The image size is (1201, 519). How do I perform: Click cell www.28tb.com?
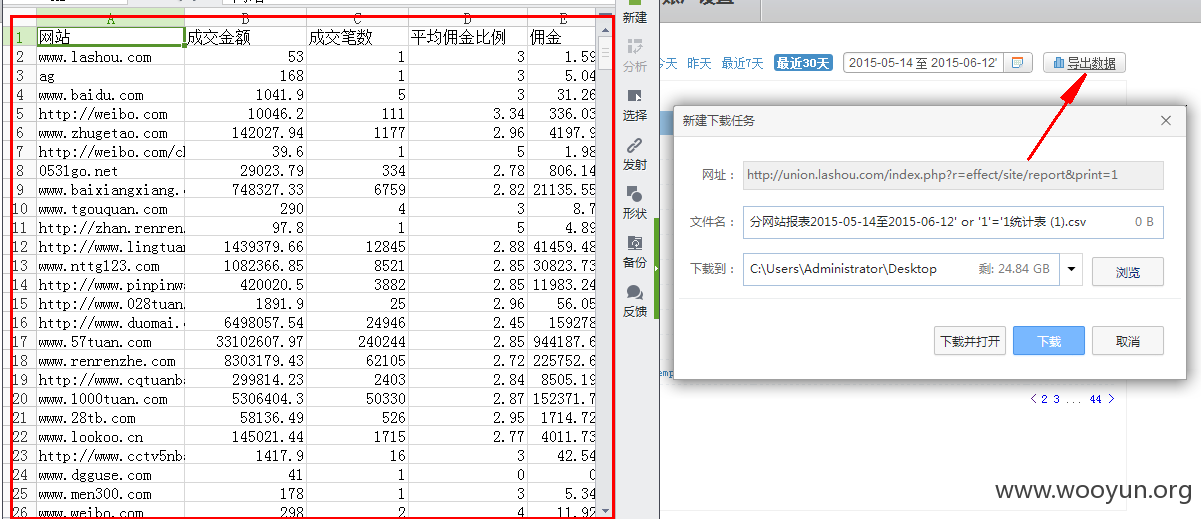(110, 418)
